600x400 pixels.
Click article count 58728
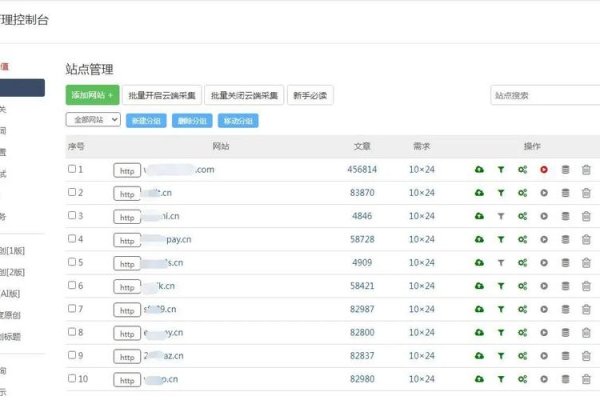click(362, 240)
